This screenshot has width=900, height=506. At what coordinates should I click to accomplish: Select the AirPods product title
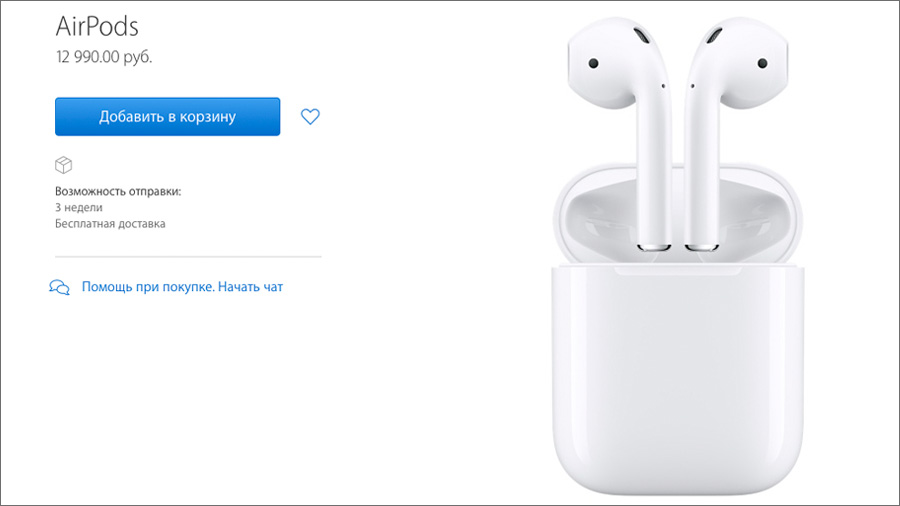(x=97, y=26)
